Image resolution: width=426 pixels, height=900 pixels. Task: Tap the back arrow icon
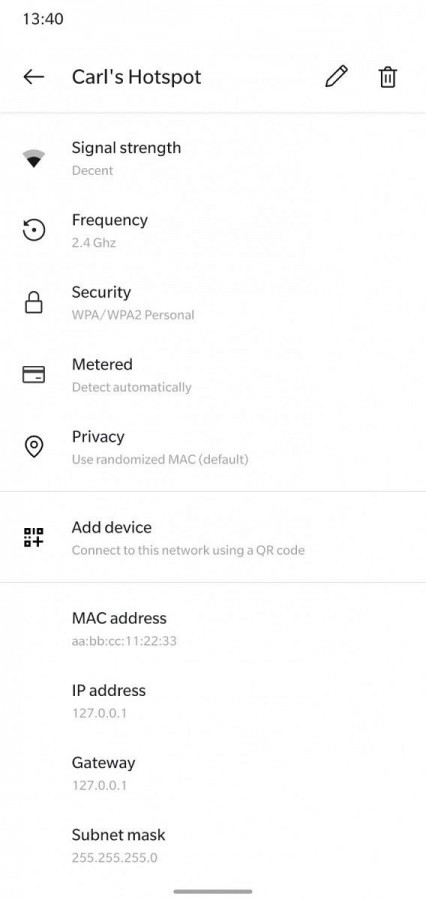click(x=34, y=77)
